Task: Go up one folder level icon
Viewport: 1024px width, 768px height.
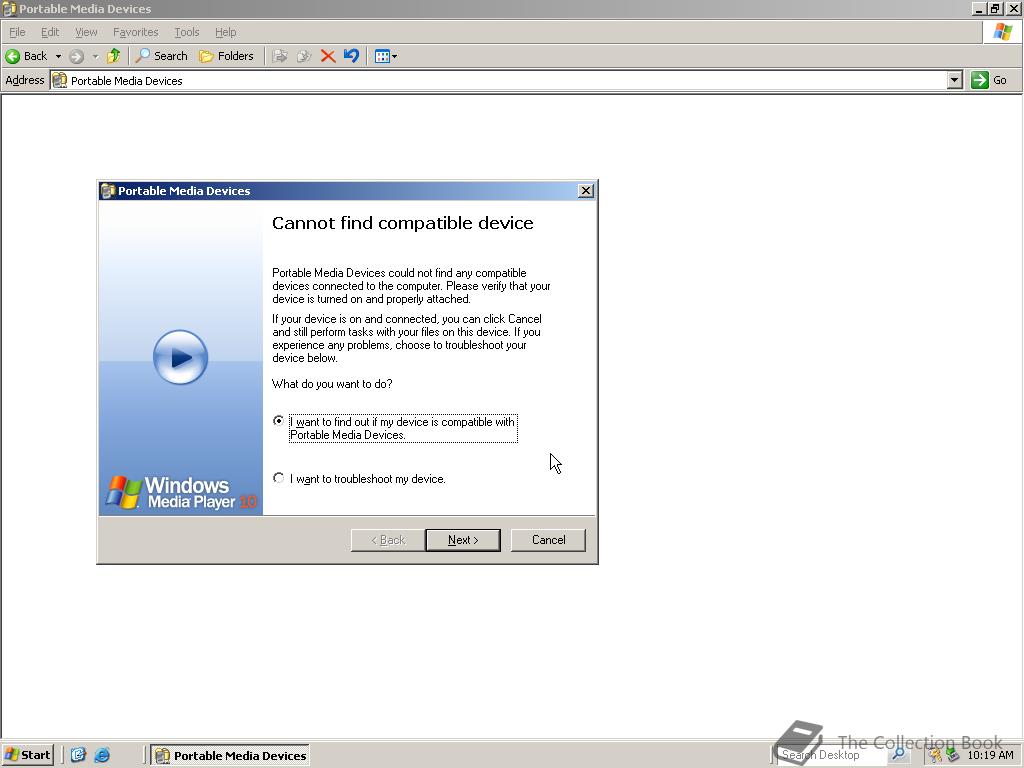Action: pyautogui.click(x=114, y=56)
